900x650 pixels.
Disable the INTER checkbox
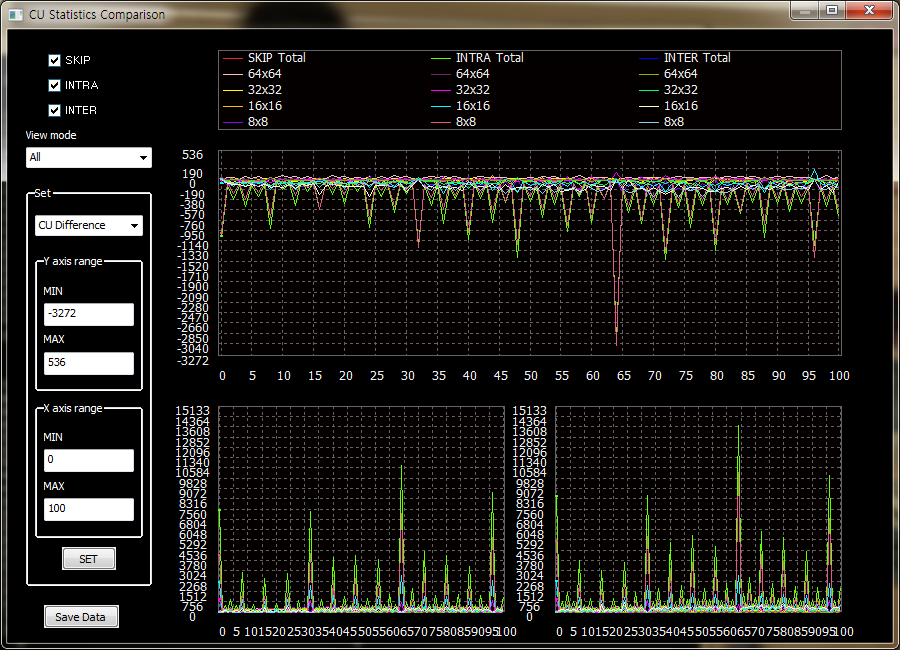55,110
